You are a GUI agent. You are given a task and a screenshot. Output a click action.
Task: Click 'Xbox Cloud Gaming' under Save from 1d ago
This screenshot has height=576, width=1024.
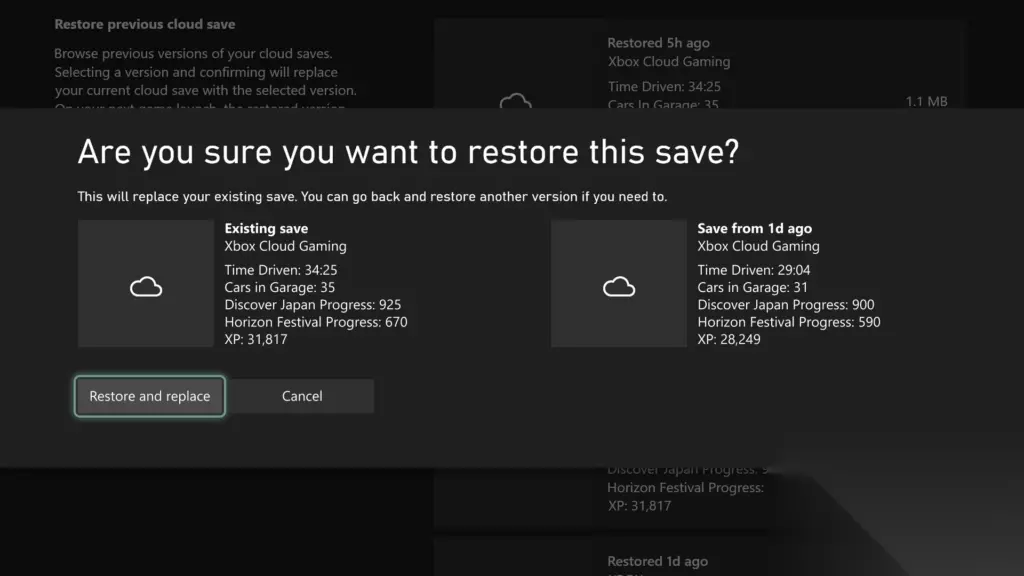point(758,246)
